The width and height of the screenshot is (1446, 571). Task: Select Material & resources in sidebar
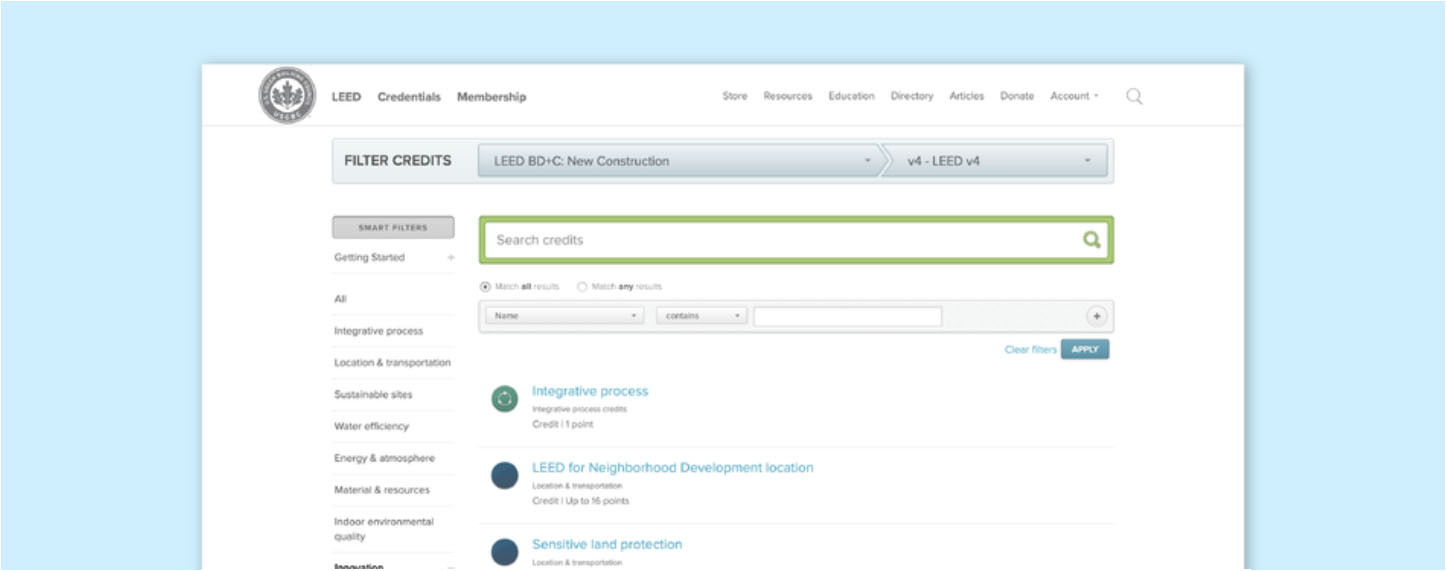pyautogui.click(x=382, y=490)
